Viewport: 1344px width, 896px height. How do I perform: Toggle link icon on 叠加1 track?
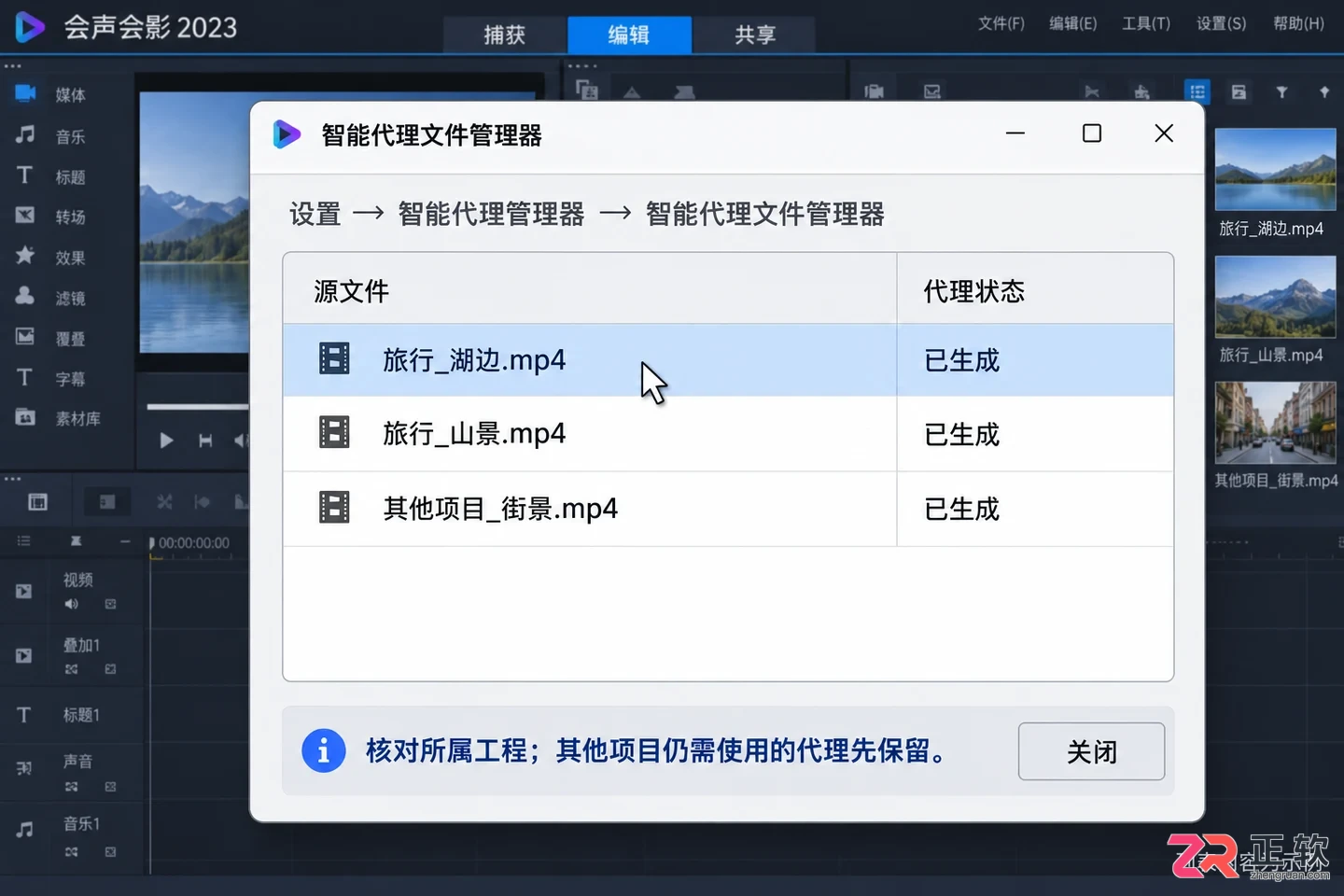click(72, 669)
